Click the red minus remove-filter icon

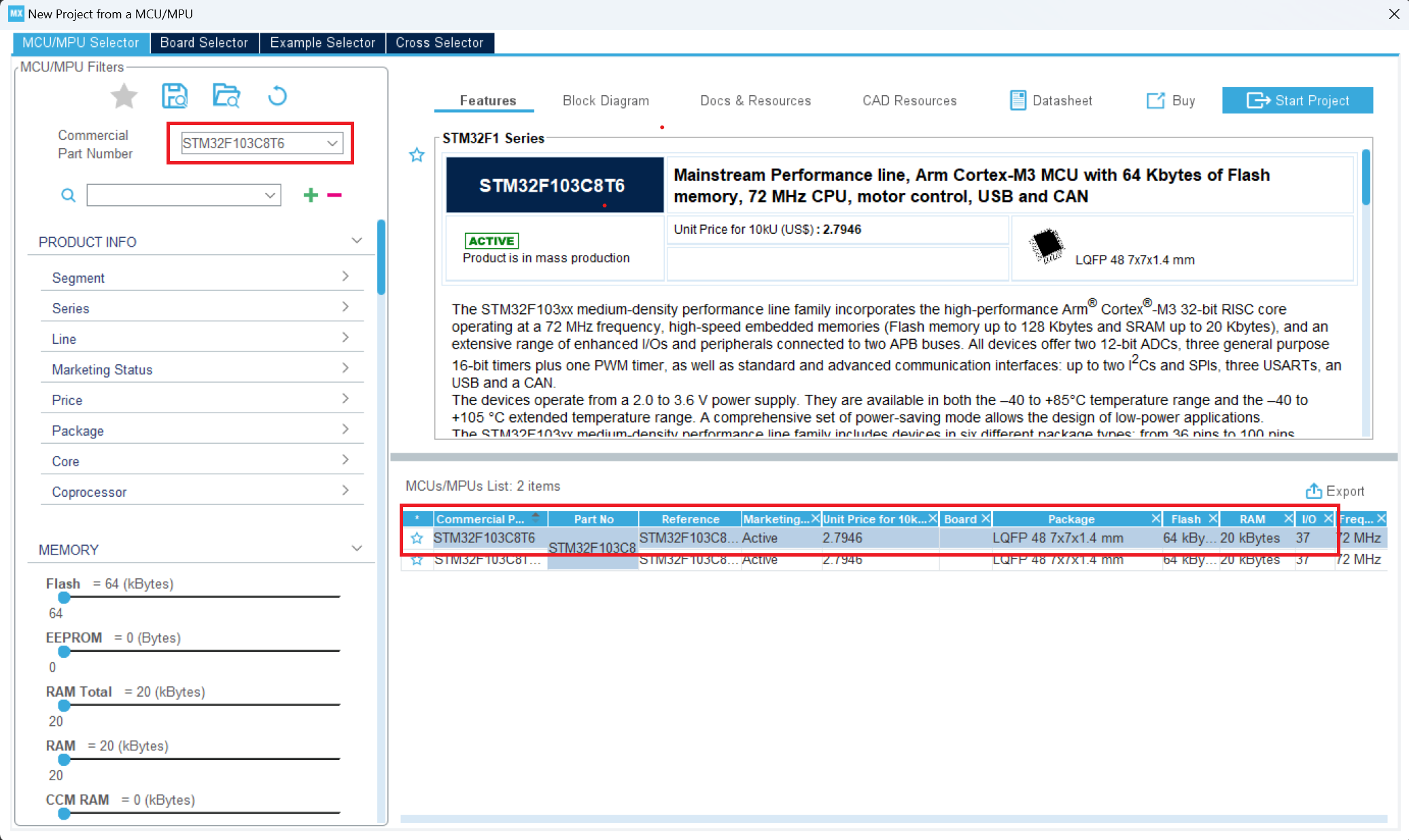334,195
